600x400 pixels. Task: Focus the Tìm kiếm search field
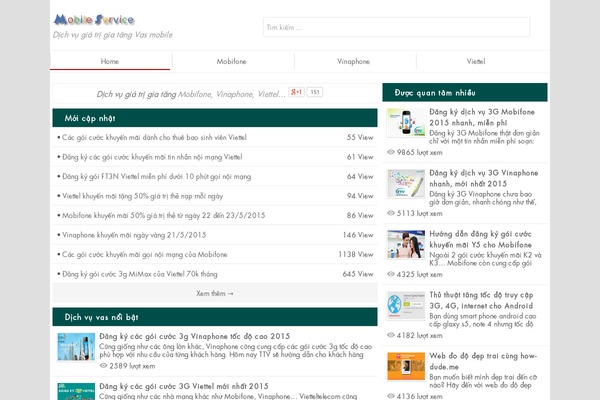[x=396, y=27]
